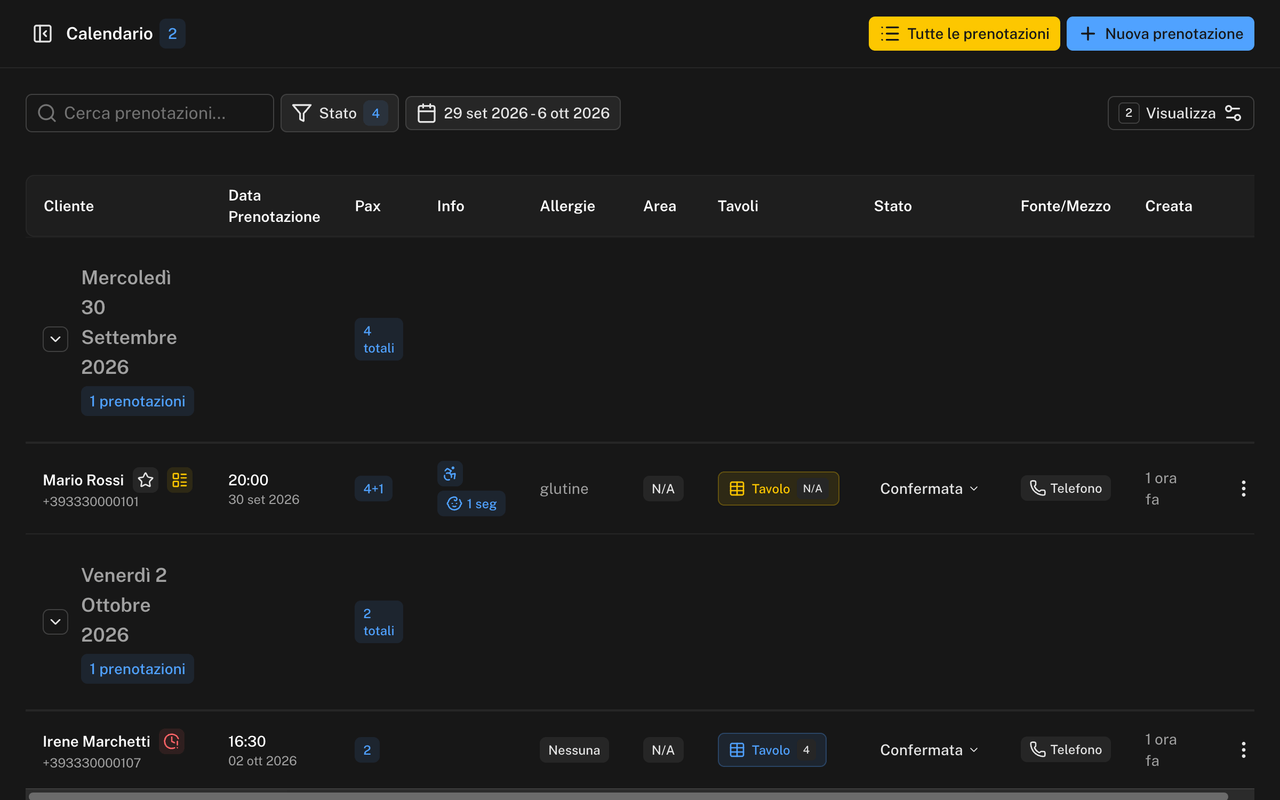
Task: Open Mario Rossi row three-dot menu
Action: (x=1243, y=489)
